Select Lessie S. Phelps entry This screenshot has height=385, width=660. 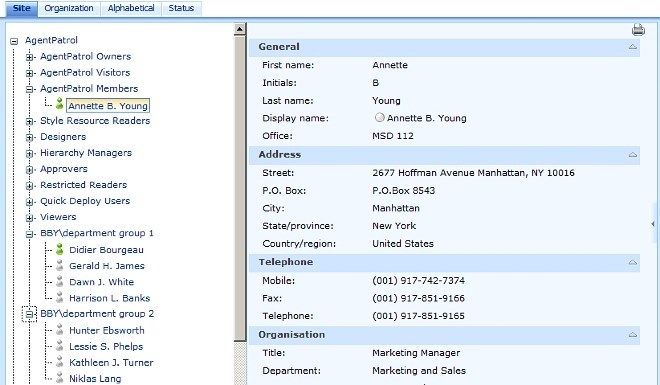[x=106, y=346]
